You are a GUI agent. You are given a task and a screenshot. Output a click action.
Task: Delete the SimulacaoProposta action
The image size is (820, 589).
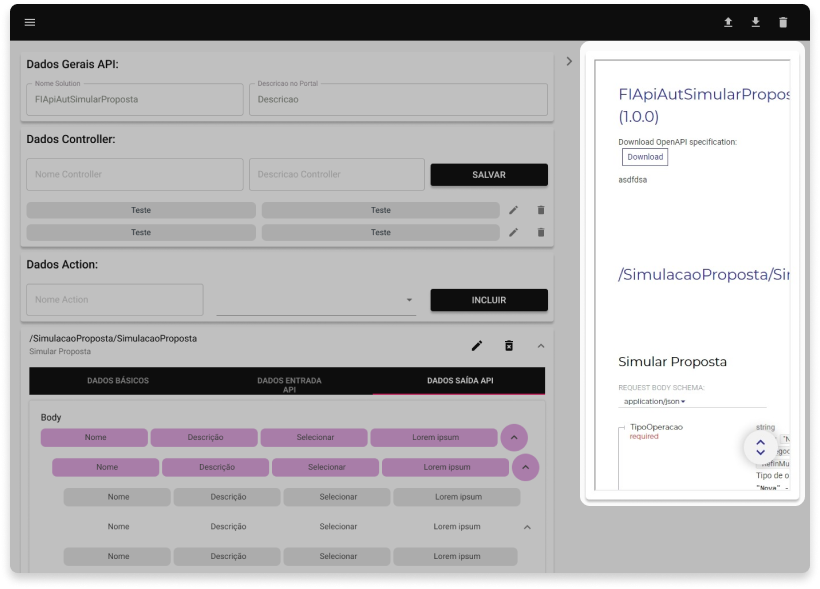[509, 345]
